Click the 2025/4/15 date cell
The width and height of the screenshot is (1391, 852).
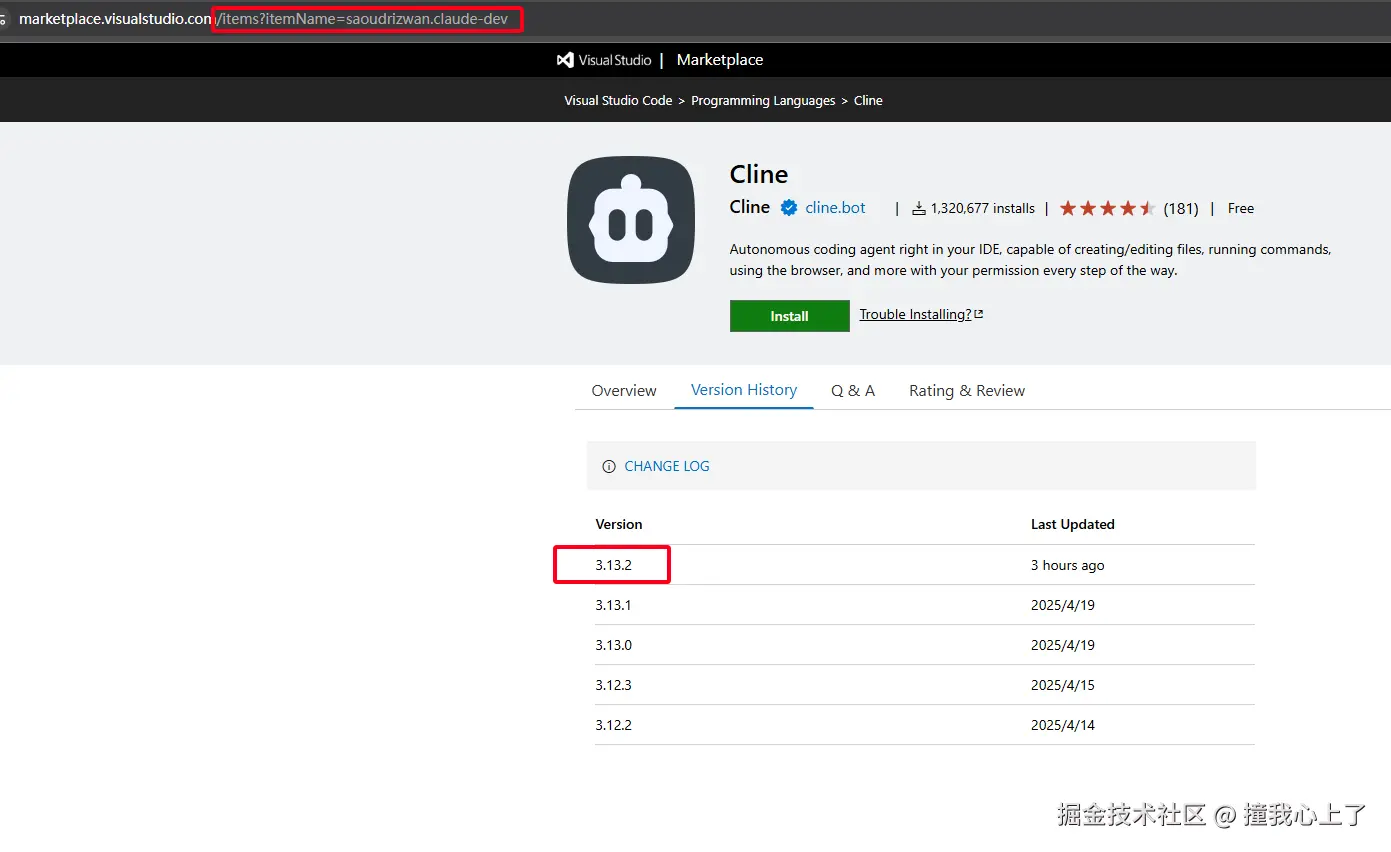pyautogui.click(x=1063, y=685)
